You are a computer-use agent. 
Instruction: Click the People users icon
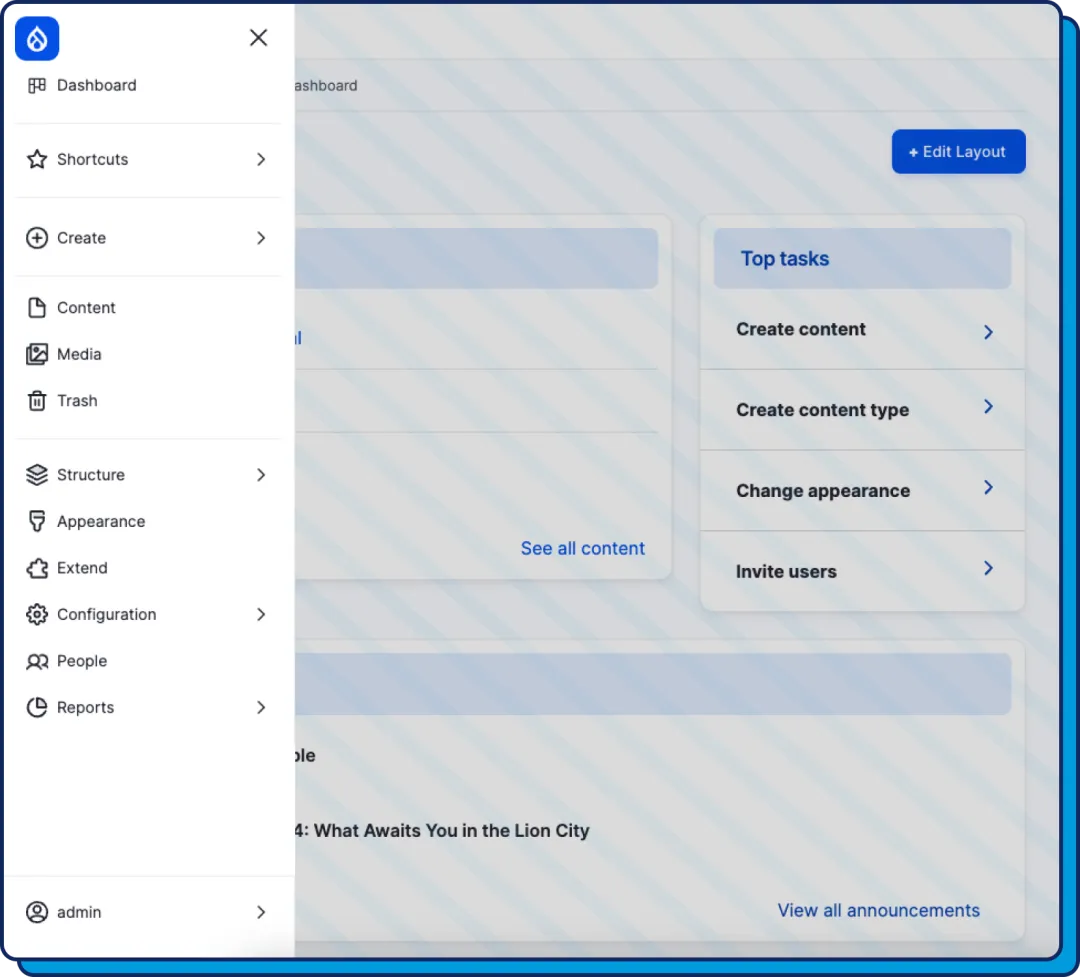tap(37, 661)
